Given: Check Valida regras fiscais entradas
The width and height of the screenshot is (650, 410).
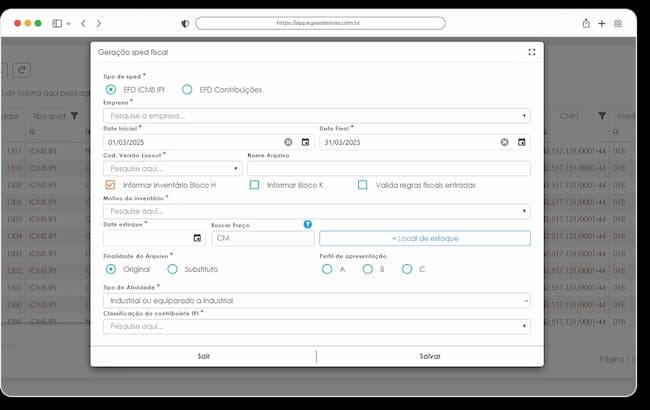Looking at the screenshot, I should click(x=363, y=185).
